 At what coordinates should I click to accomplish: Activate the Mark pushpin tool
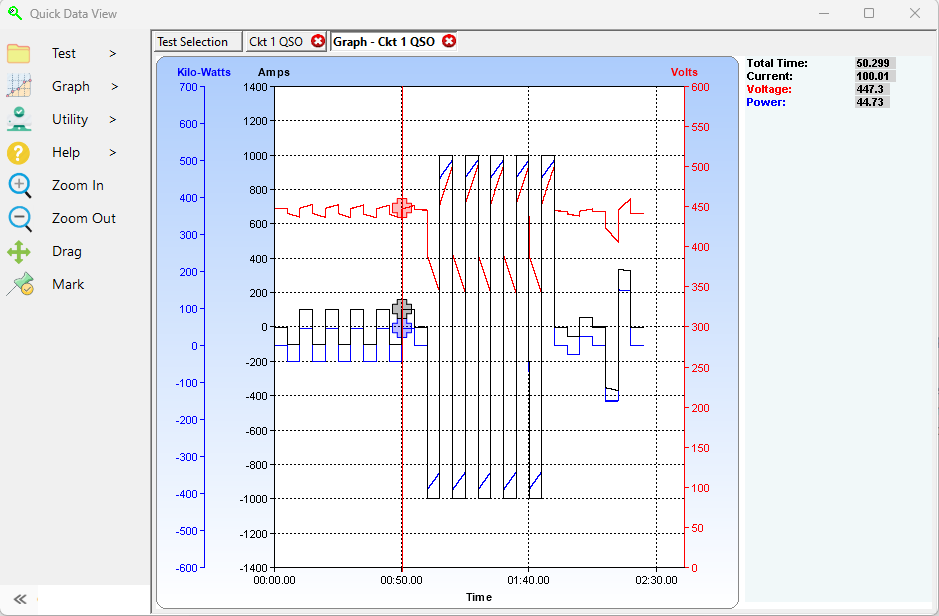click(x=19, y=284)
